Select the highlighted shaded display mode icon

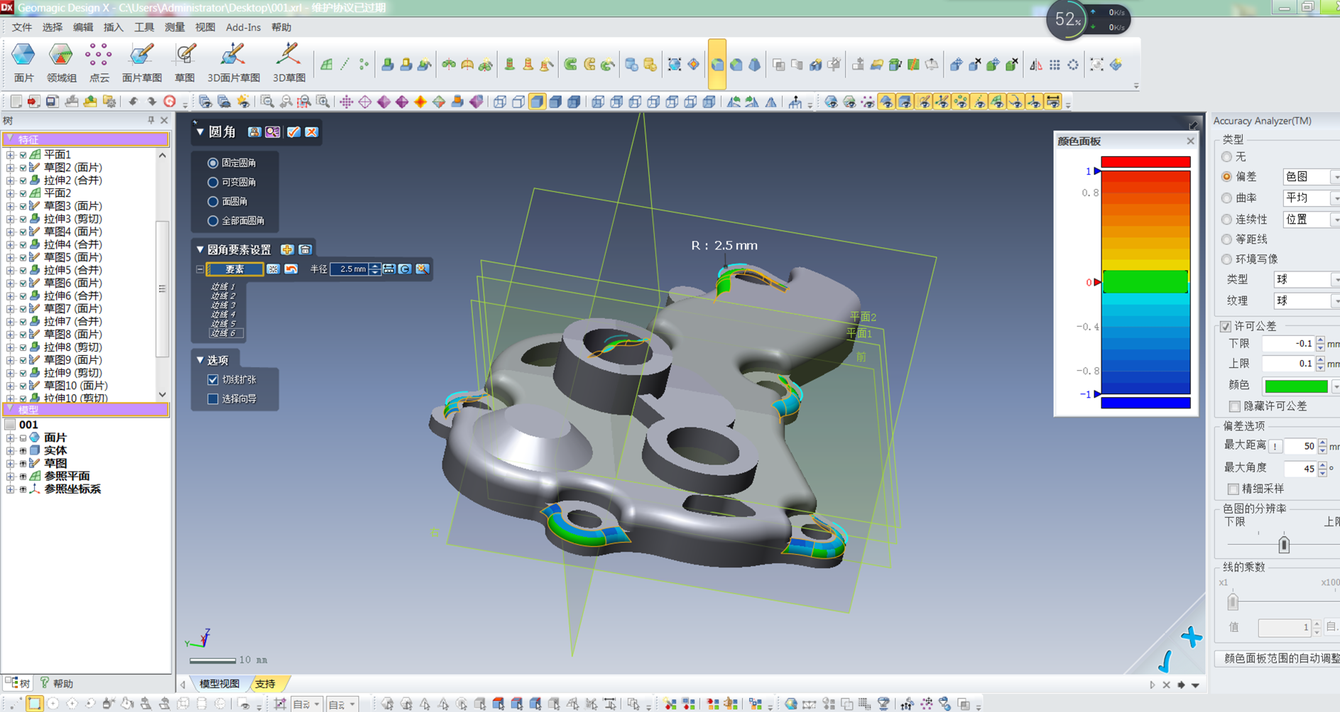pyautogui.click(x=538, y=102)
